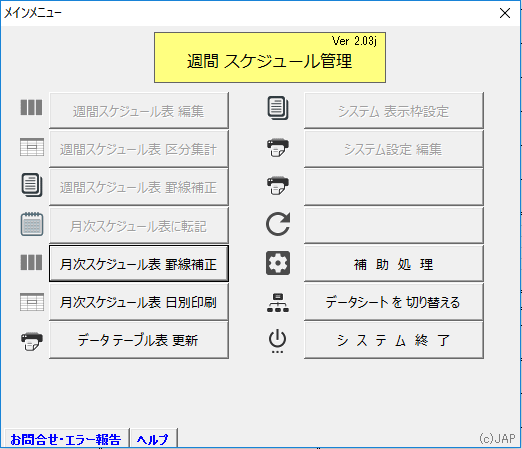Open お問合せ・エラー報告 tab

coord(66,439)
